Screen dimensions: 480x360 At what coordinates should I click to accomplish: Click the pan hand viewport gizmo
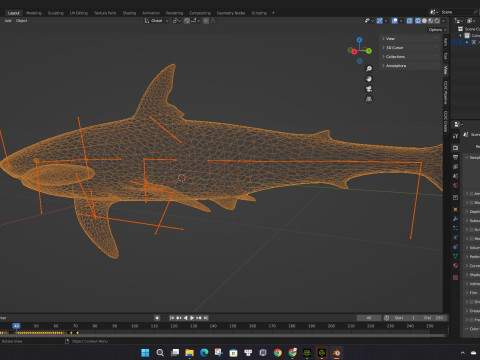(x=369, y=79)
